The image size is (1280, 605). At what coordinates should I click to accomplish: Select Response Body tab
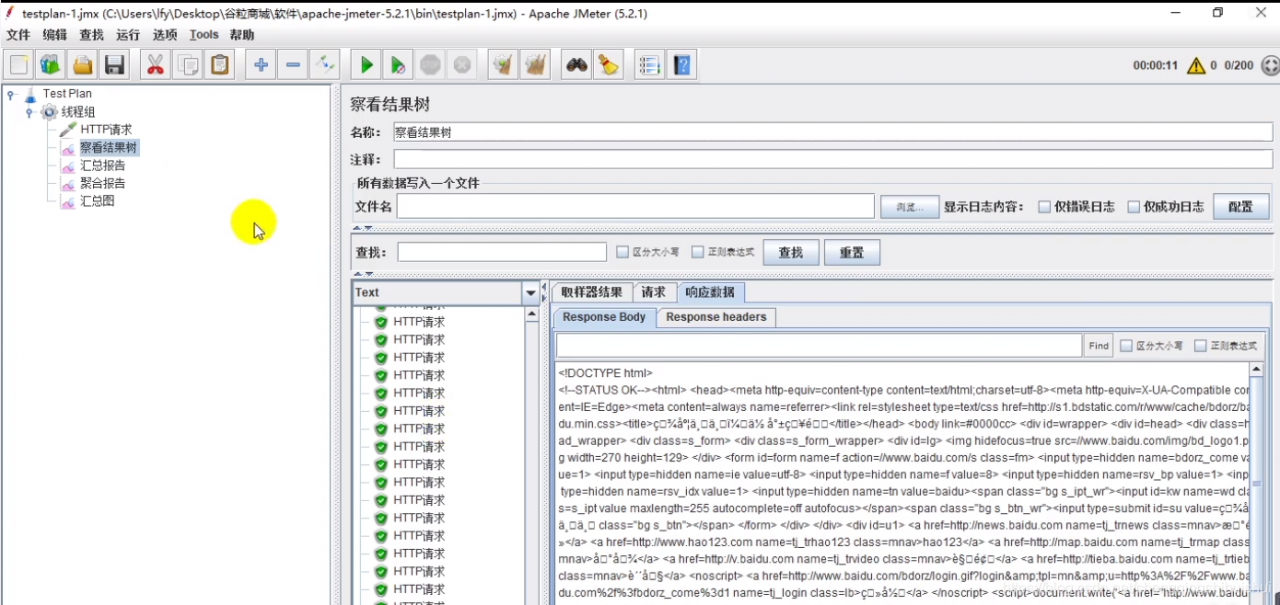point(604,317)
